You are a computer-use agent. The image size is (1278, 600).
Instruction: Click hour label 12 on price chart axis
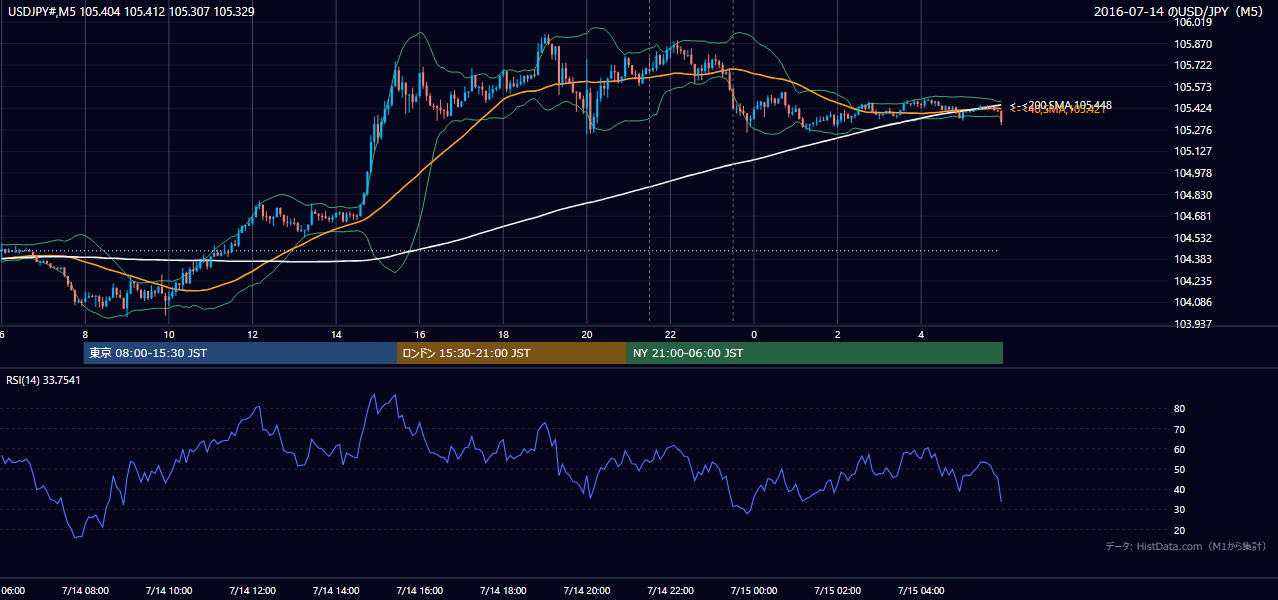253,334
